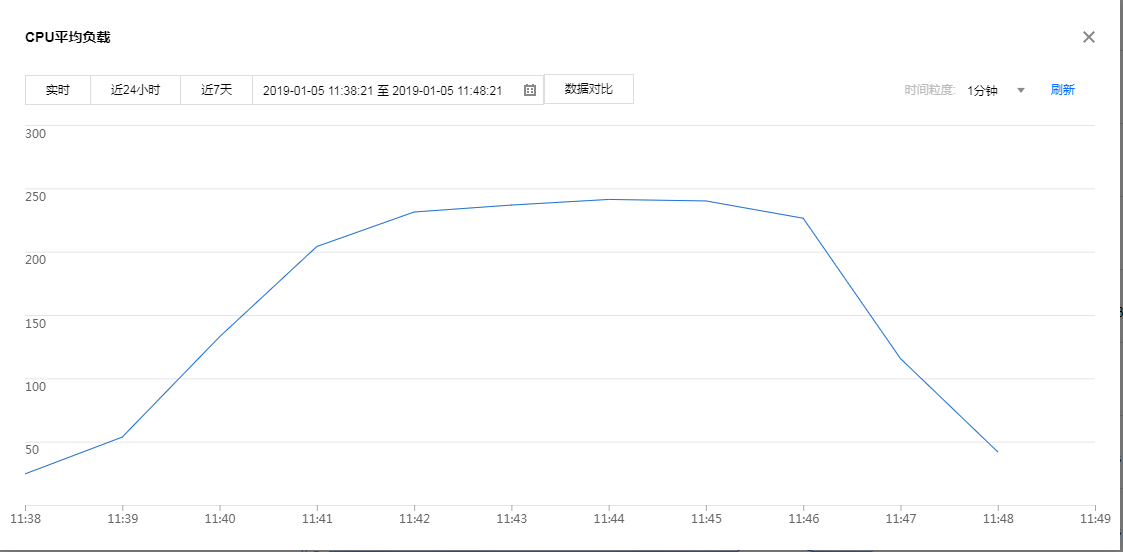Click the chart data point at 11:42
The height and width of the screenshot is (552, 1123).
(414, 212)
